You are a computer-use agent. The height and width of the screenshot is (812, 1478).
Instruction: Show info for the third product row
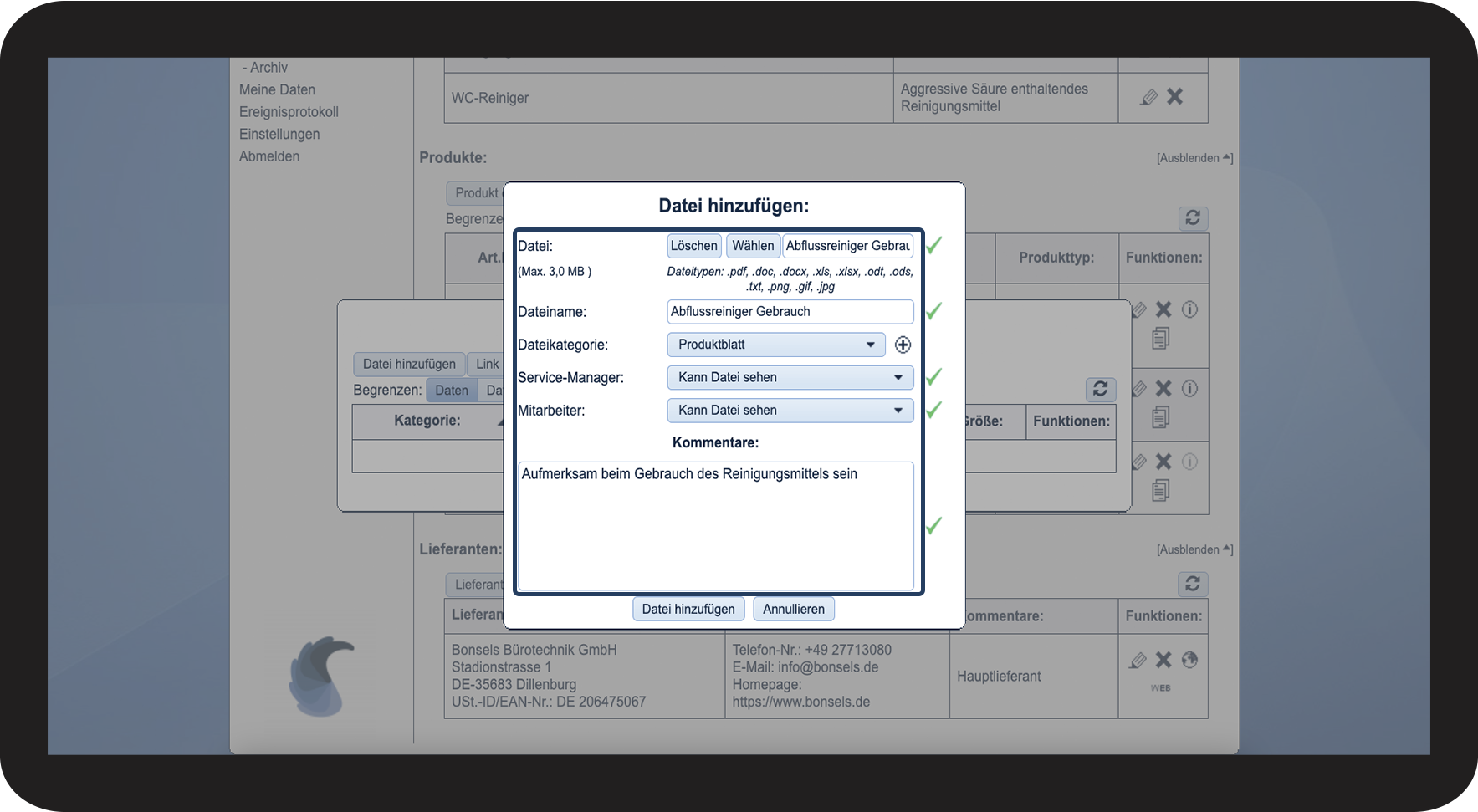pyautogui.click(x=1189, y=462)
